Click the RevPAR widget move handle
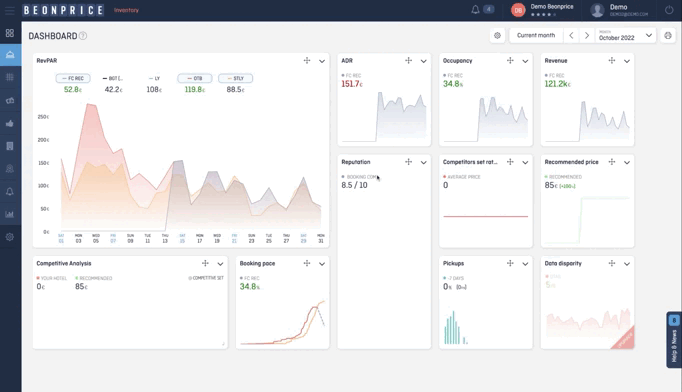This screenshot has height=392, width=682. pos(307,60)
